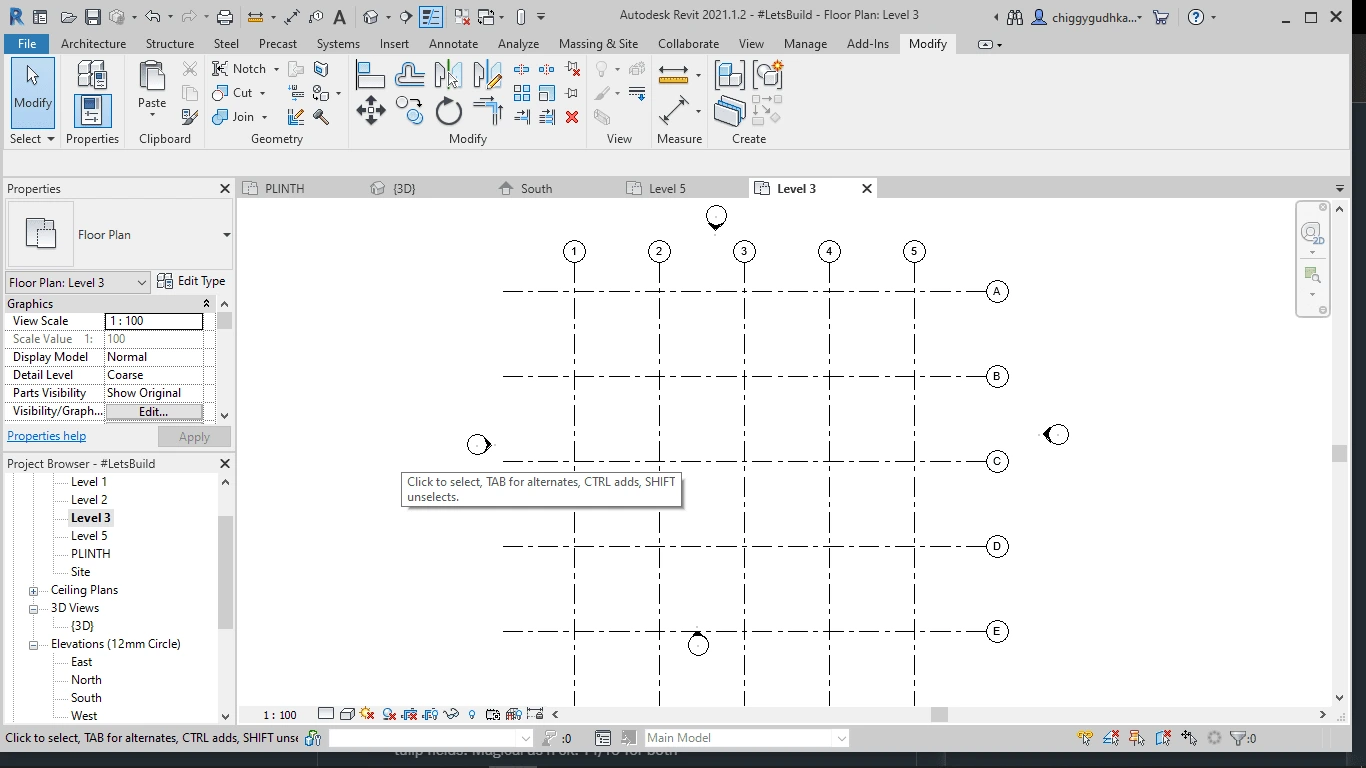Open the Notch dropdown arrow

pyautogui.click(x=276, y=69)
